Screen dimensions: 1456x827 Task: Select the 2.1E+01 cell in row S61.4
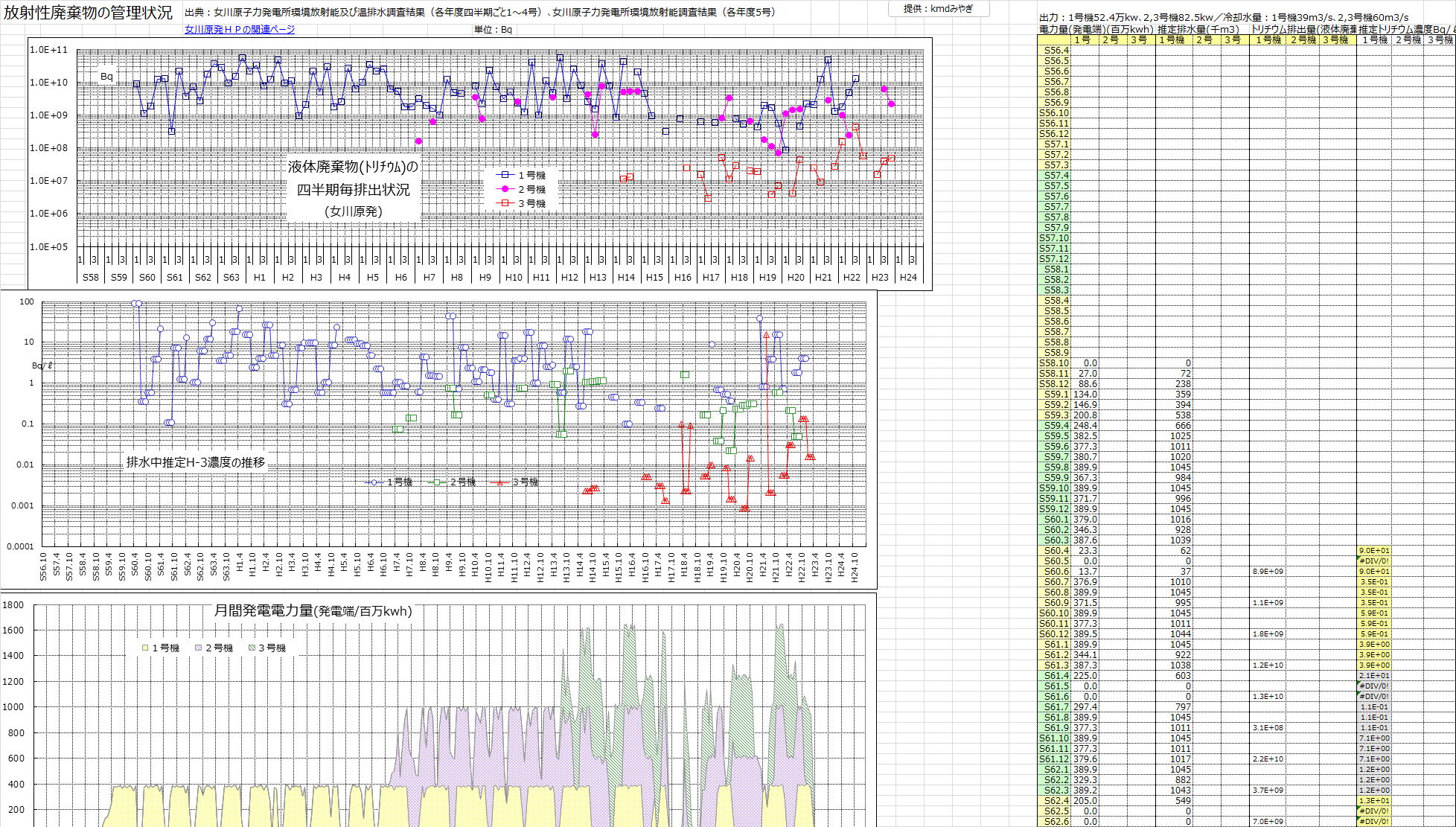[1374, 676]
